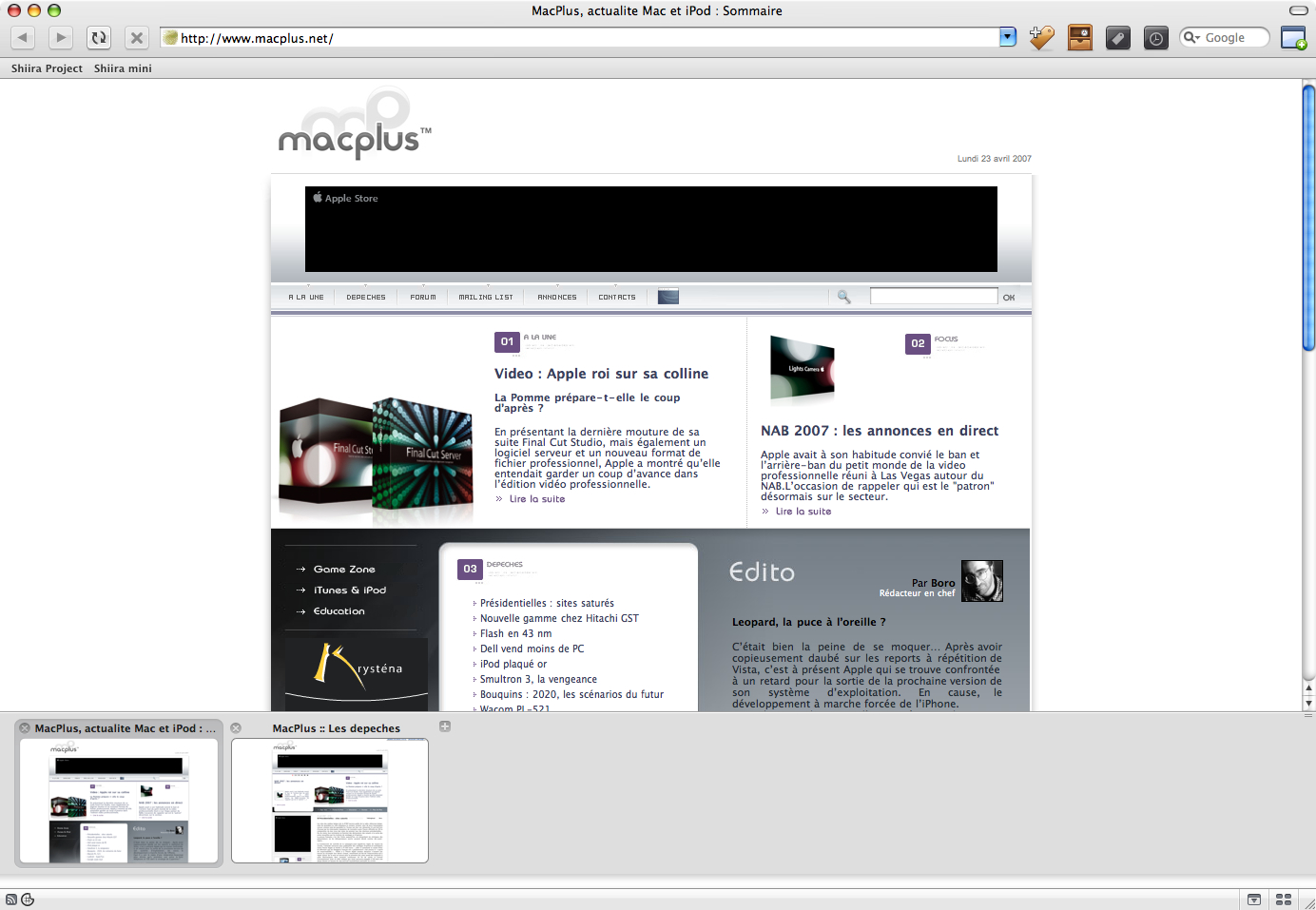Viewport: 1316px width, 910px height.
Task: Toggle the tab bar visibility status bar button
Action: [1254, 900]
